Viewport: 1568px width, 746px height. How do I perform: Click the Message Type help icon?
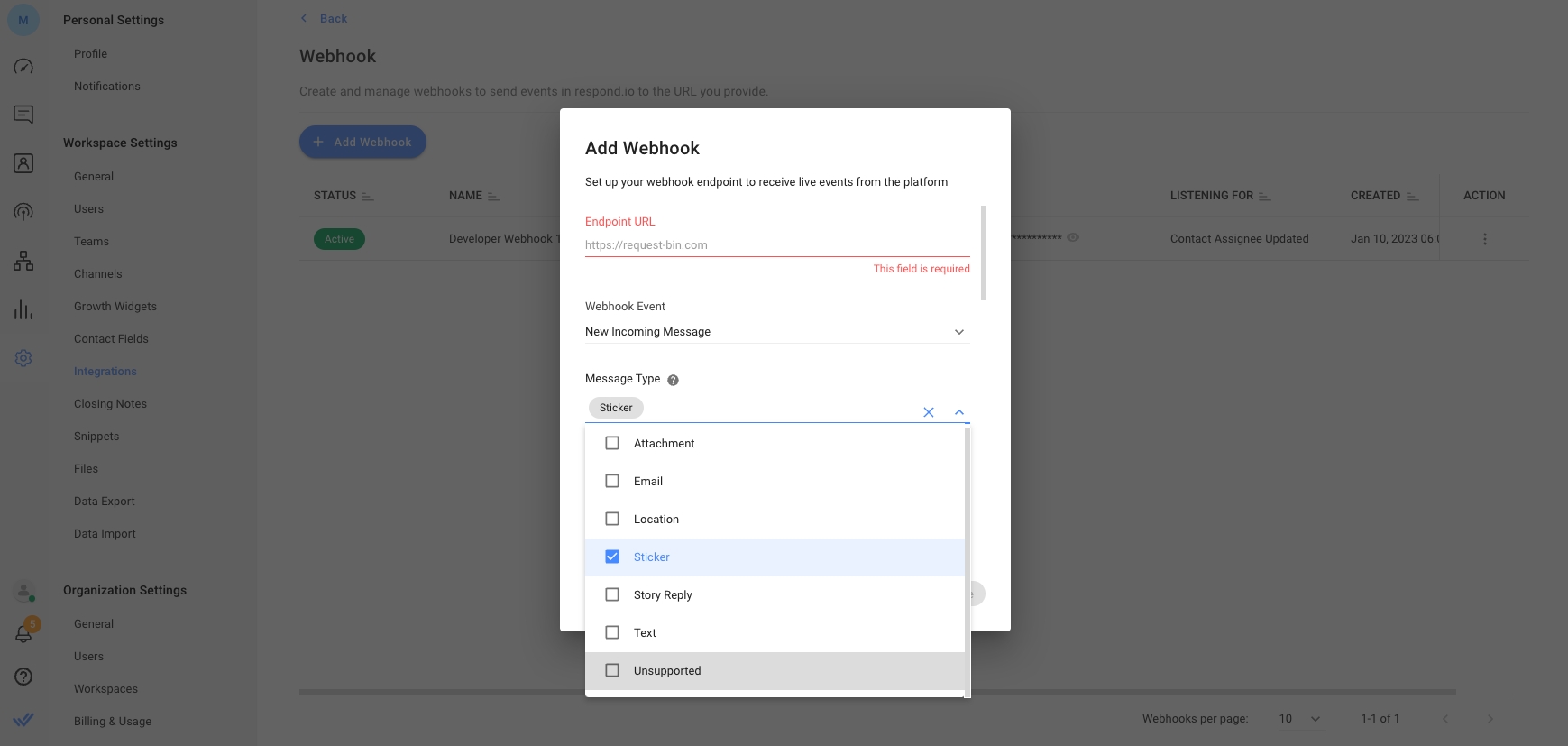click(673, 380)
